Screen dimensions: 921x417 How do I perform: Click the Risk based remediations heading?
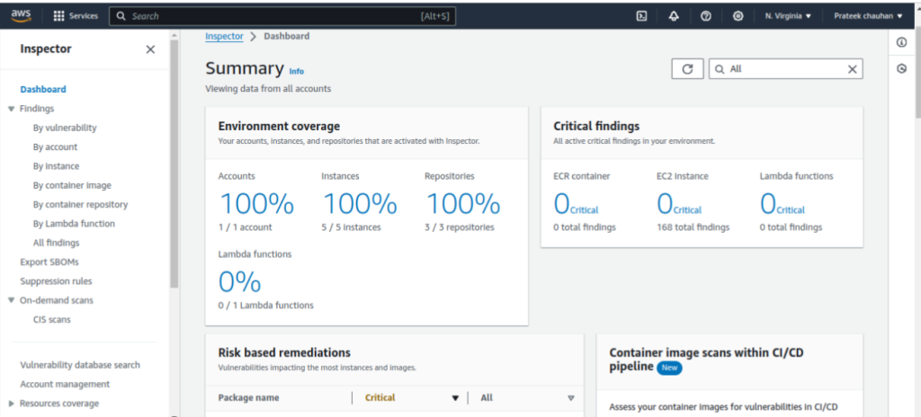coord(284,352)
